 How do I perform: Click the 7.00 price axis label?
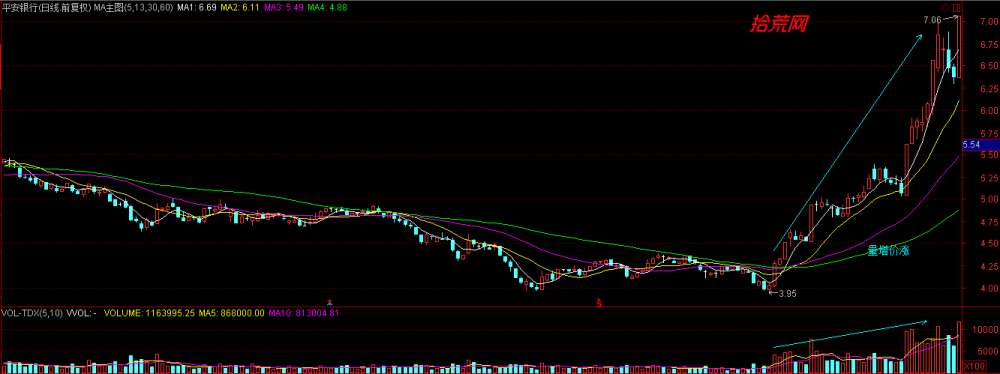(x=989, y=22)
